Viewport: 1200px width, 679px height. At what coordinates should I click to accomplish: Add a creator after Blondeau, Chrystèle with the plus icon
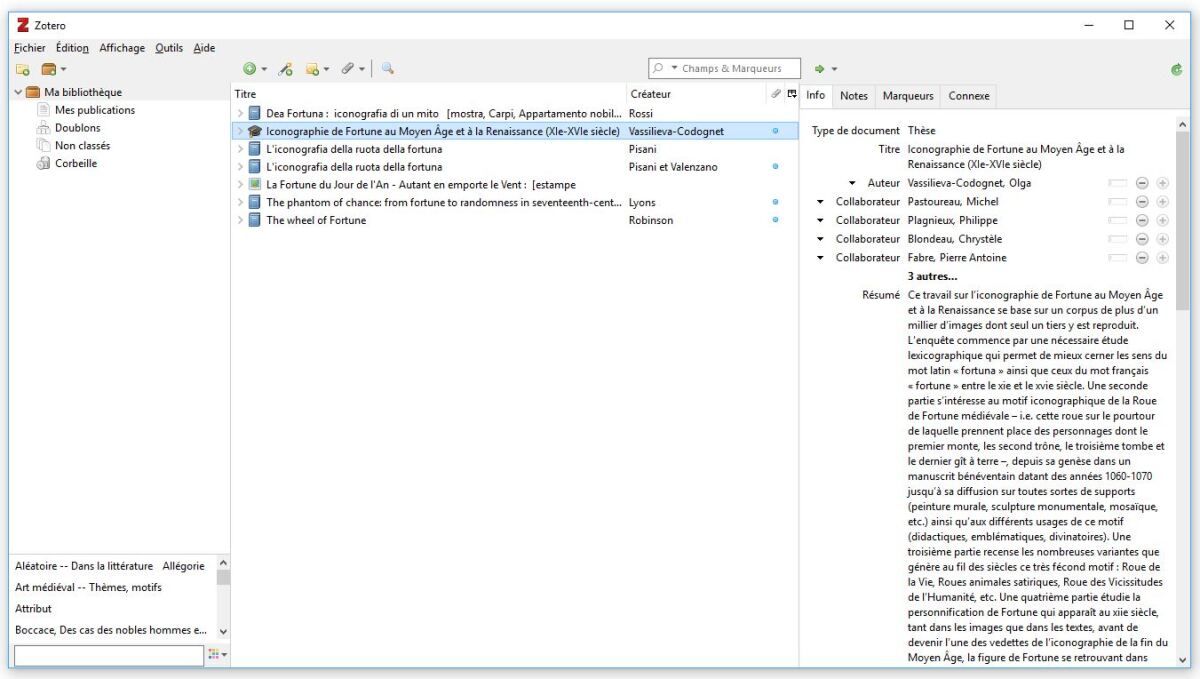tap(1162, 239)
